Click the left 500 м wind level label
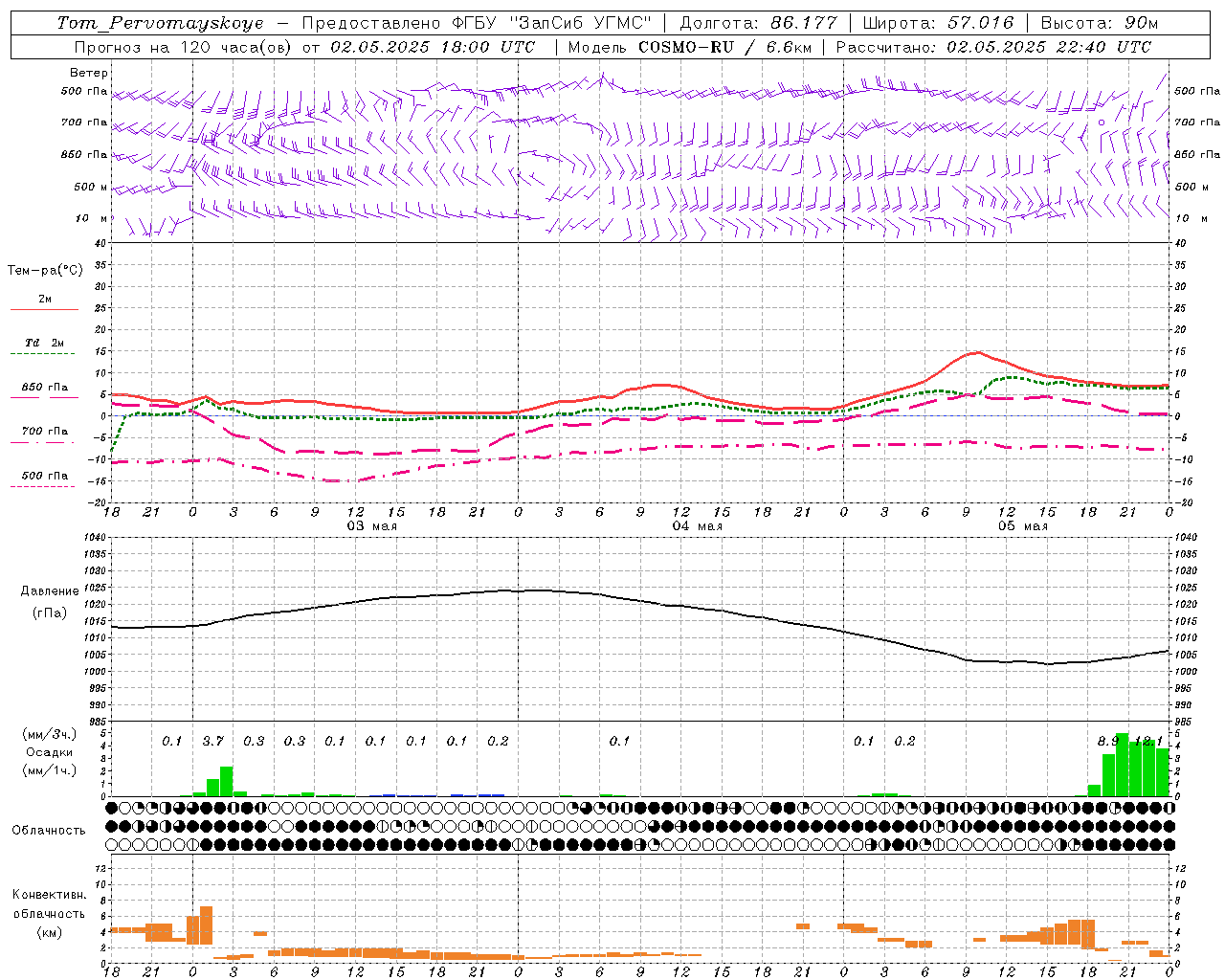 [91, 187]
